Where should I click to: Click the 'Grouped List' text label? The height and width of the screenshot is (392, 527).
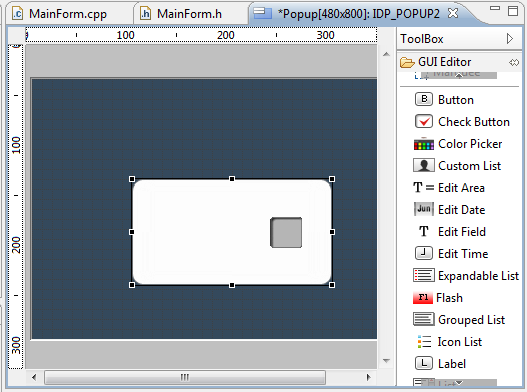(x=472, y=320)
